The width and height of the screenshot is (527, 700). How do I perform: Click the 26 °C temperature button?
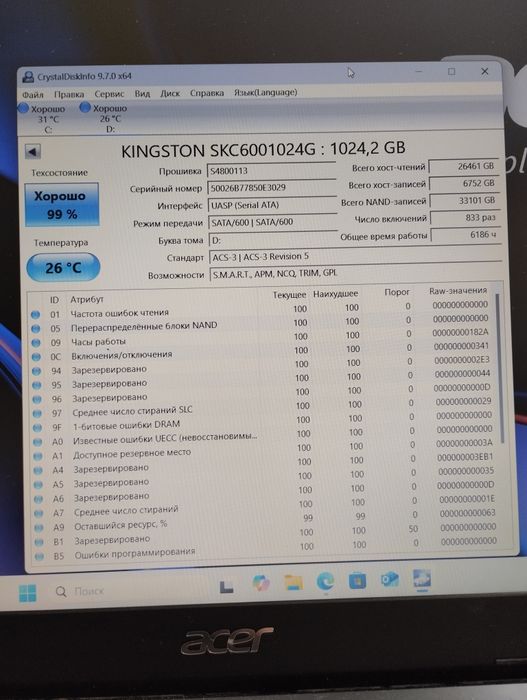pyautogui.click(x=63, y=267)
